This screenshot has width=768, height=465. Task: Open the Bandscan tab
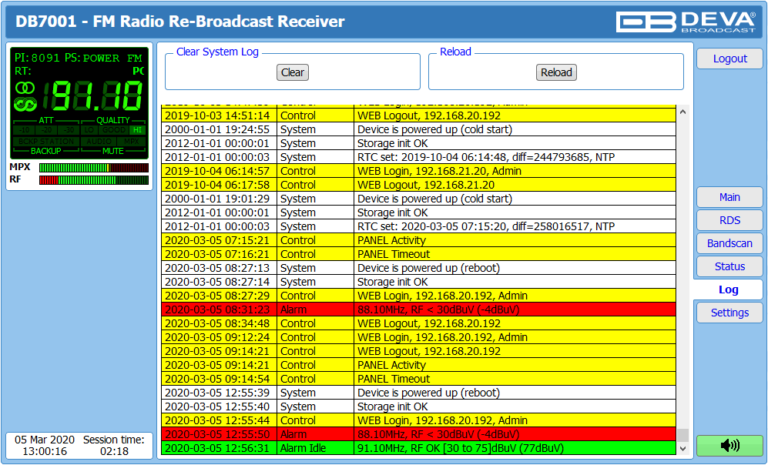coord(729,243)
